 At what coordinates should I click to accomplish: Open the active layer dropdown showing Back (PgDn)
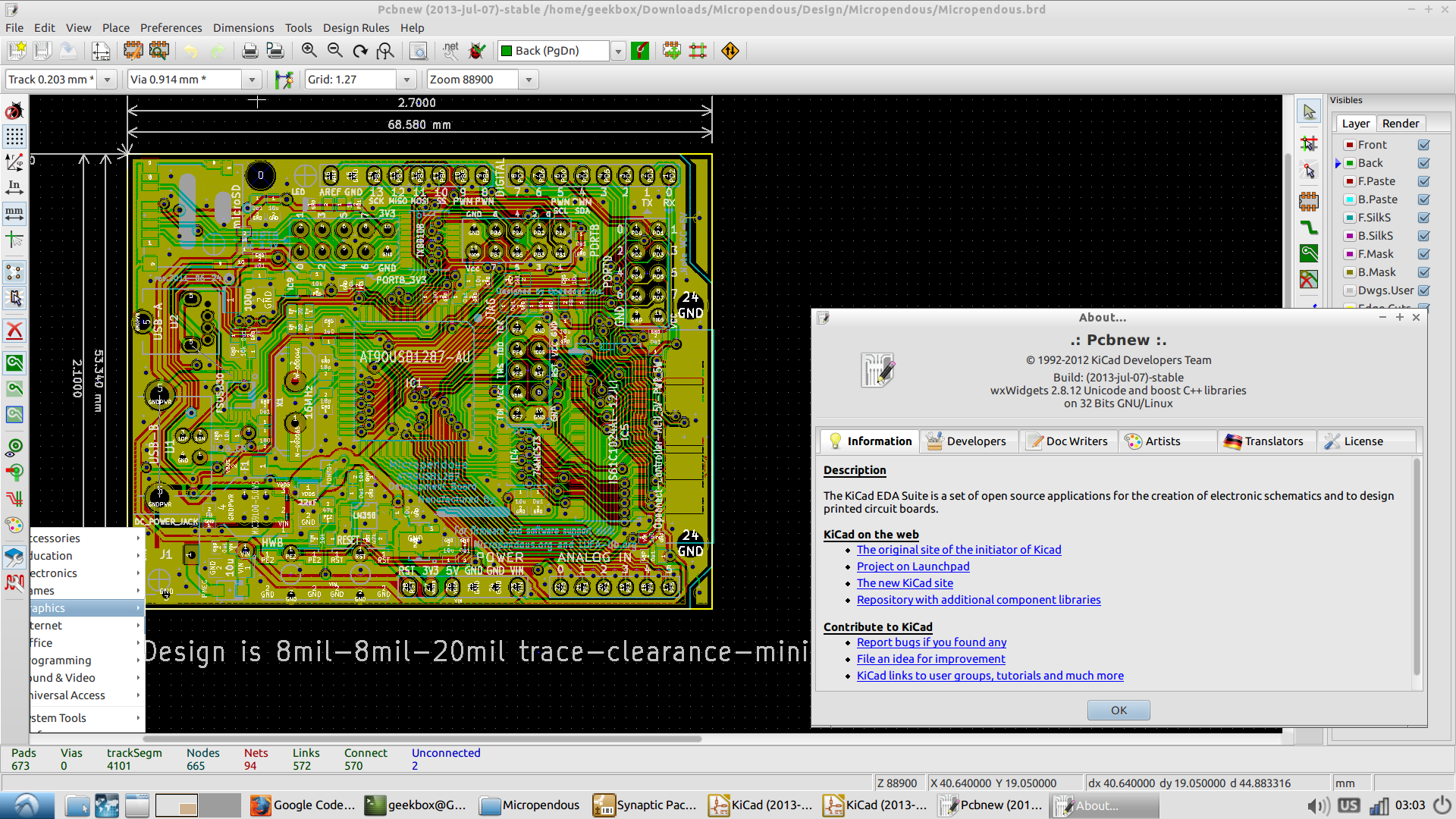click(x=618, y=51)
